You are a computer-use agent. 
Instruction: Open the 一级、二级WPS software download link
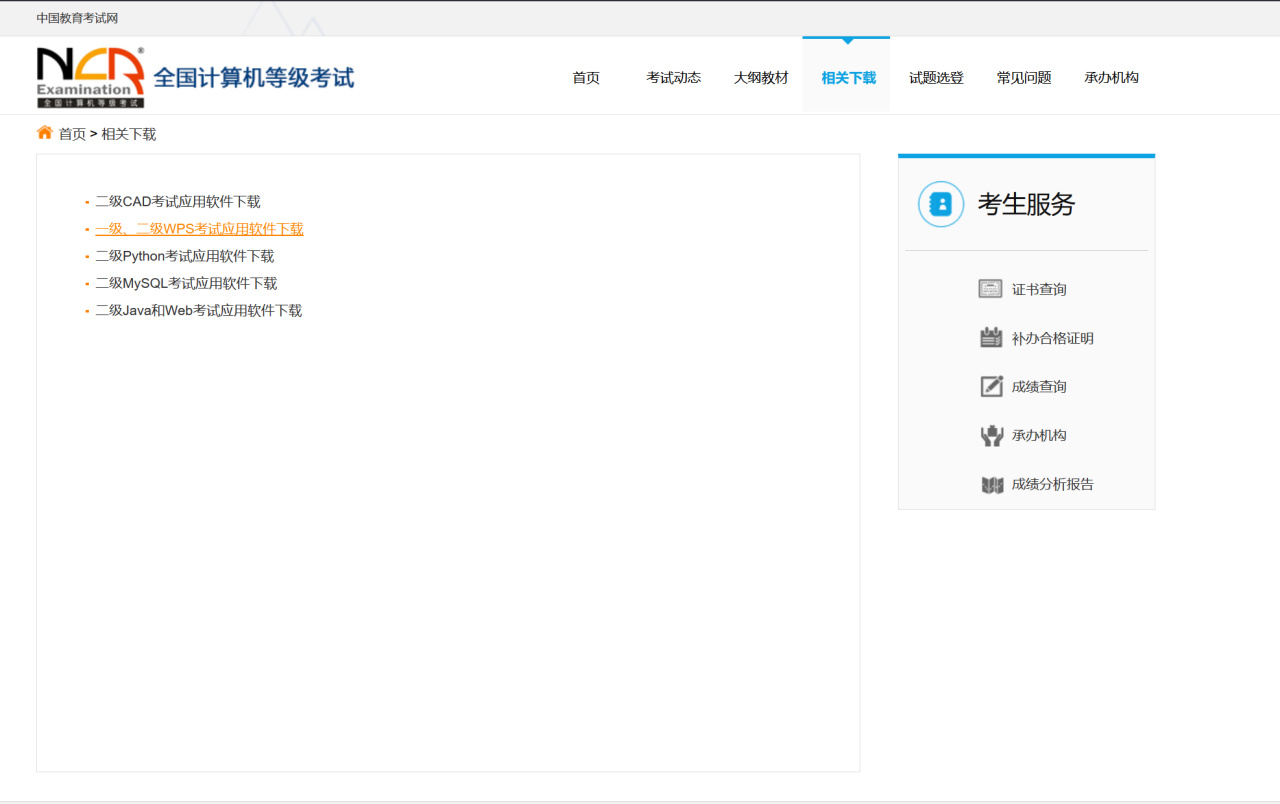[x=199, y=229]
